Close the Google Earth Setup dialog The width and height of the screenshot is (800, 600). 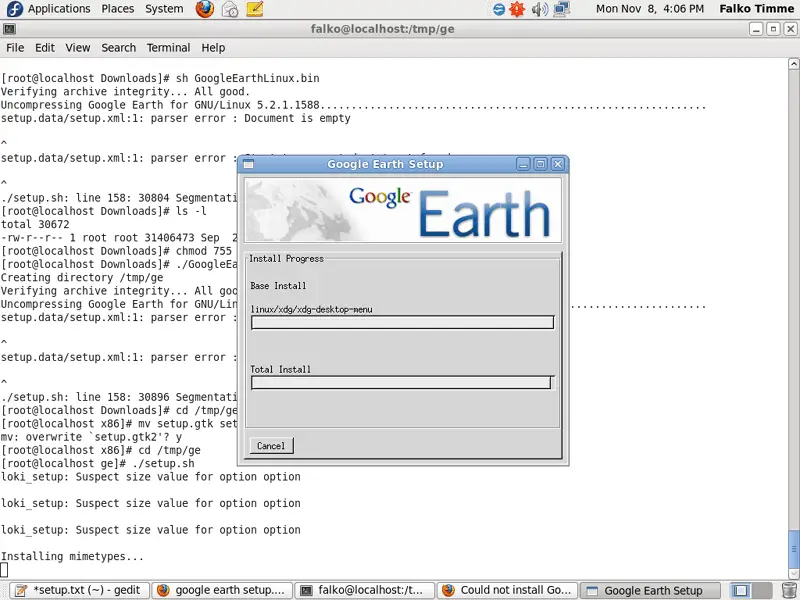(x=558, y=164)
